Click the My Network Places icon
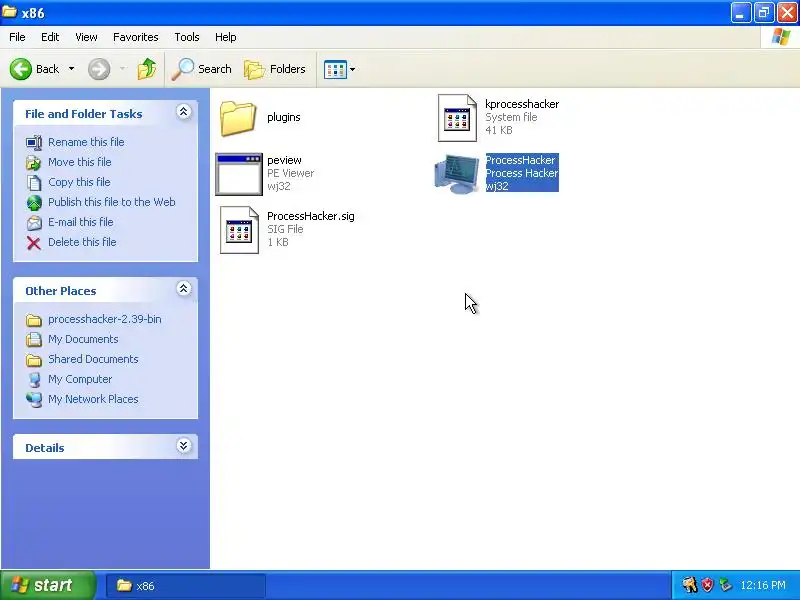The image size is (800, 600). click(x=34, y=399)
